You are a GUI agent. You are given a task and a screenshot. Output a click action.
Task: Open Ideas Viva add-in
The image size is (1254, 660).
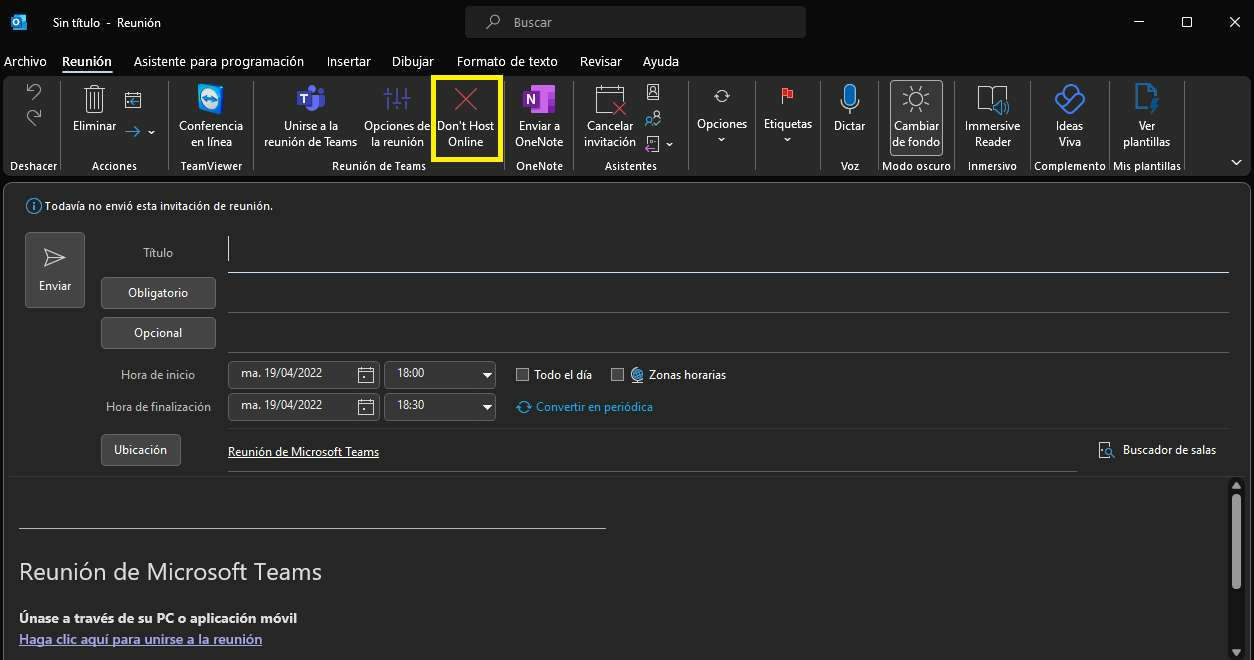[1069, 117]
